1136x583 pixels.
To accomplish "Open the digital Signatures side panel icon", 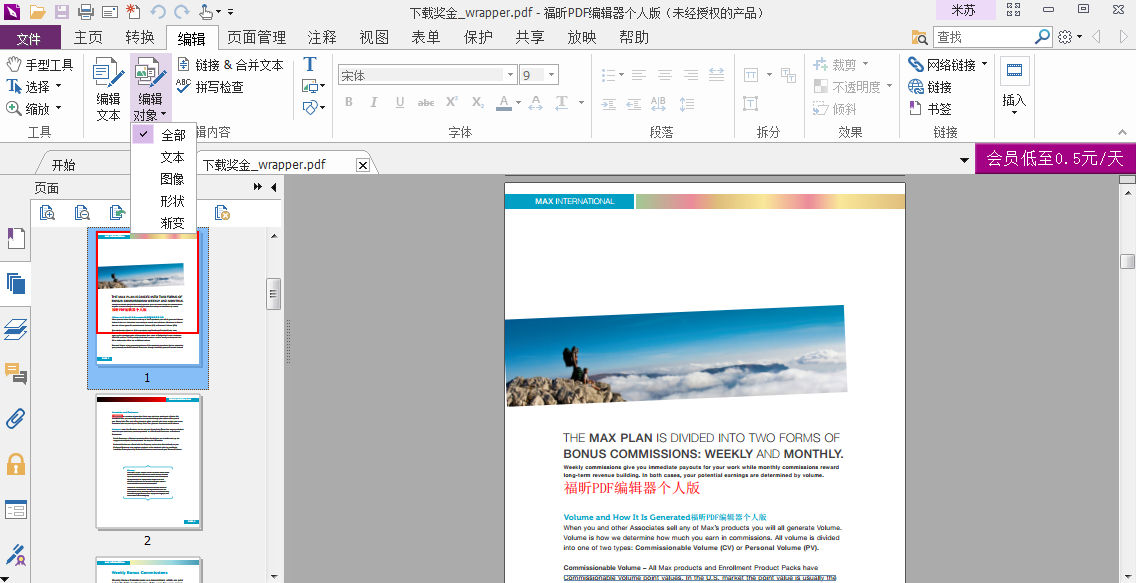I will (x=15, y=555).
